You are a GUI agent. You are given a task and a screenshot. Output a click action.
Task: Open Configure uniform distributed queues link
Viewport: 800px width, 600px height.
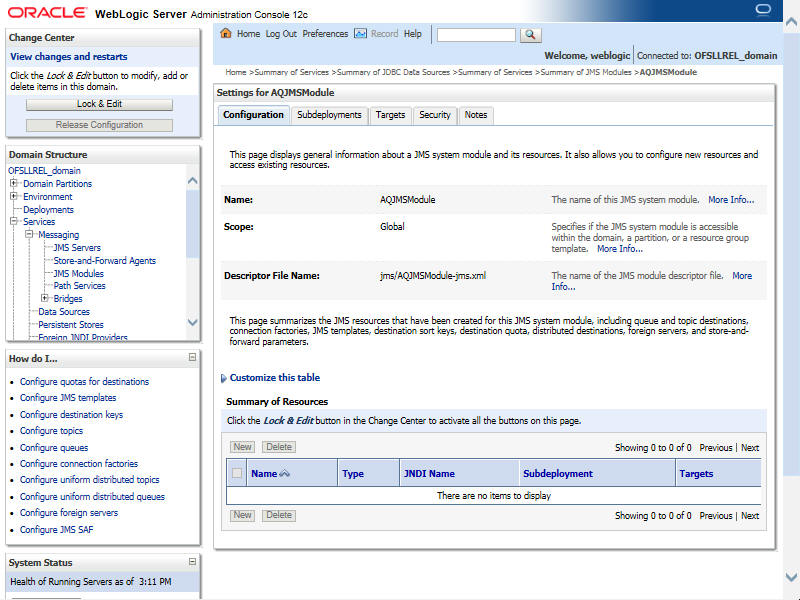click(92, 496)
